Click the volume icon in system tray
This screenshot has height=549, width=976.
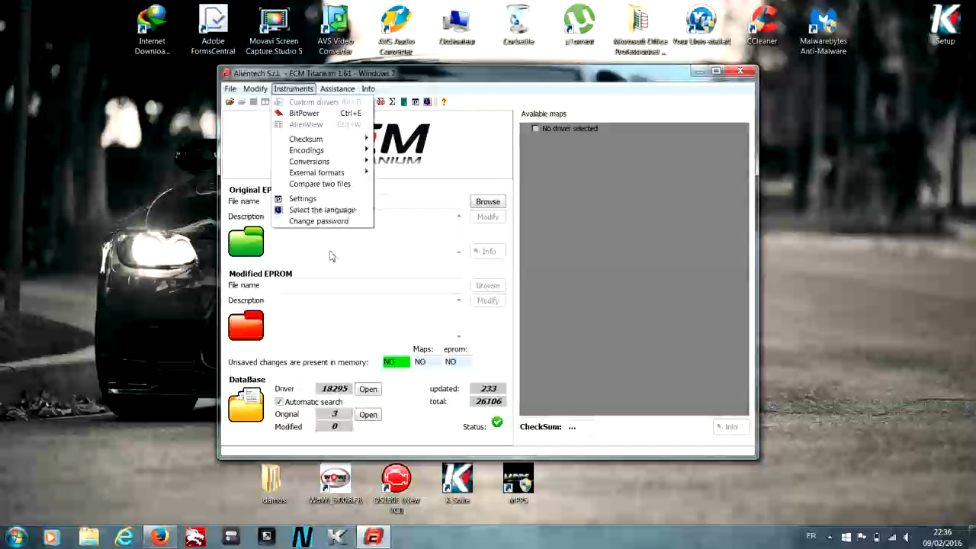907,537
